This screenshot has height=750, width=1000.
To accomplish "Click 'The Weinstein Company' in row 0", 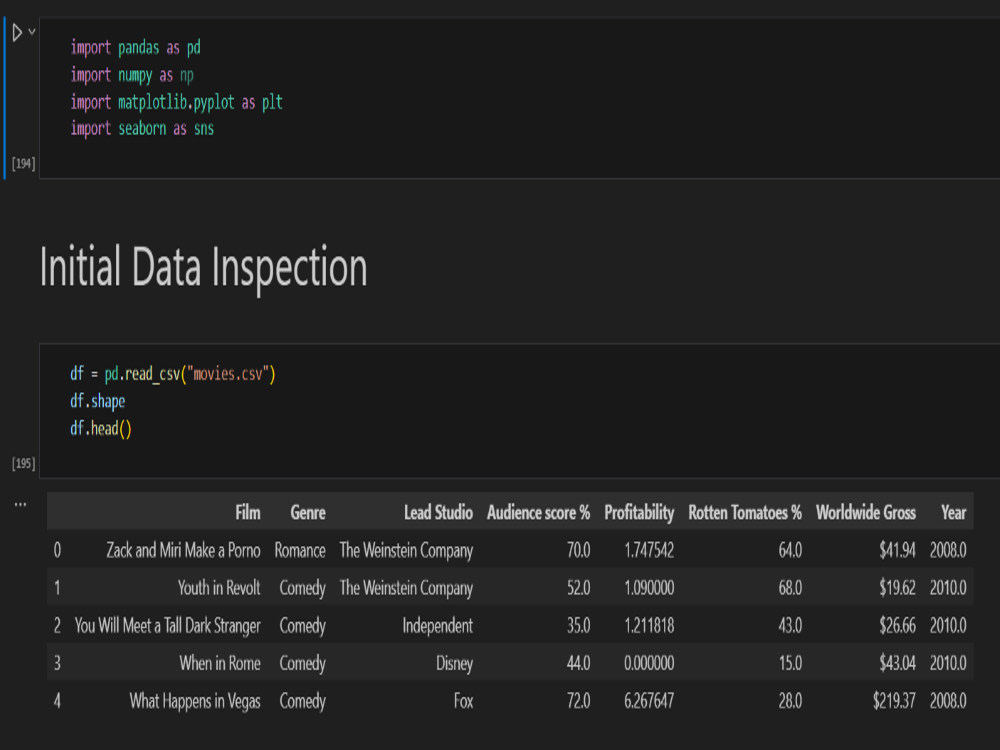I will click(406, 550).
